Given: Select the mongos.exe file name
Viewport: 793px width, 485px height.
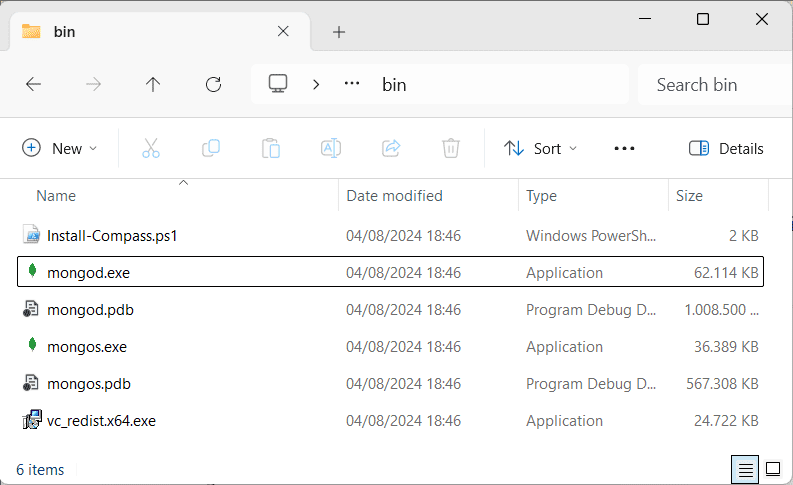Looking at the screenshot, I should [87, 347].
